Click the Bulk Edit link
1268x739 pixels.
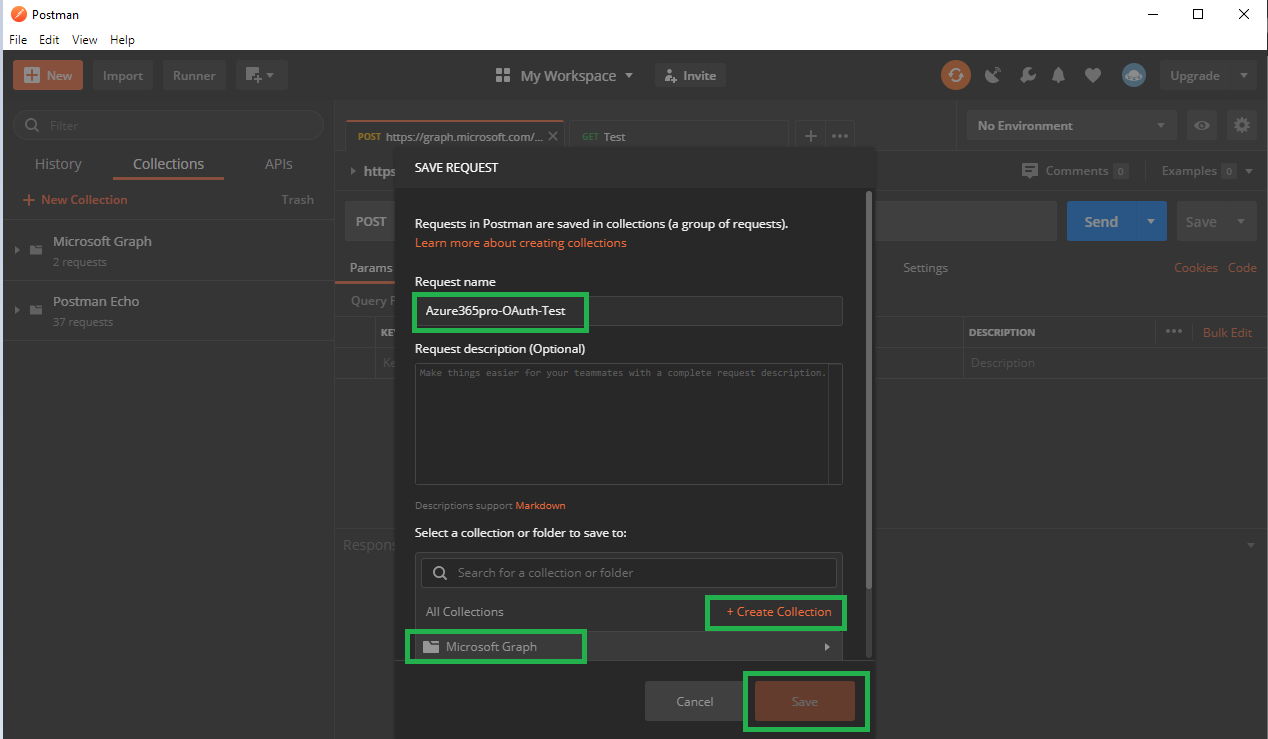coord(1227,332)
